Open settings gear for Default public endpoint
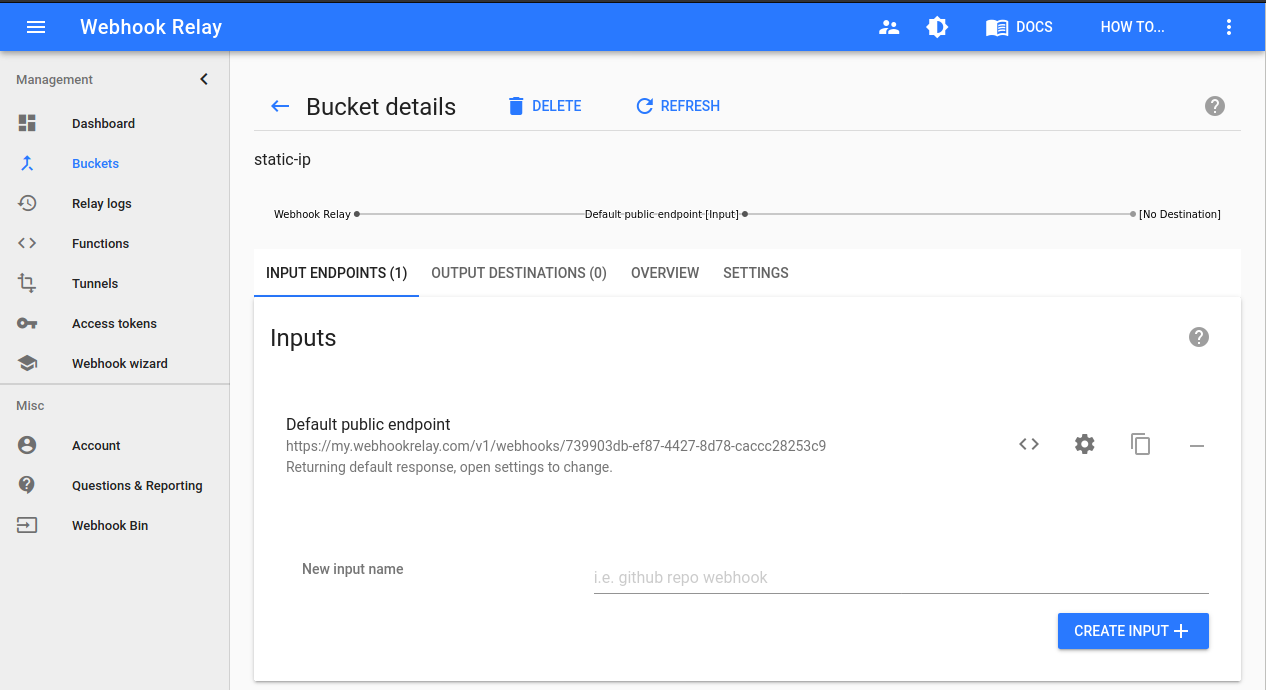Viewport: 1266px width, 690px height. pos(1085,444)
